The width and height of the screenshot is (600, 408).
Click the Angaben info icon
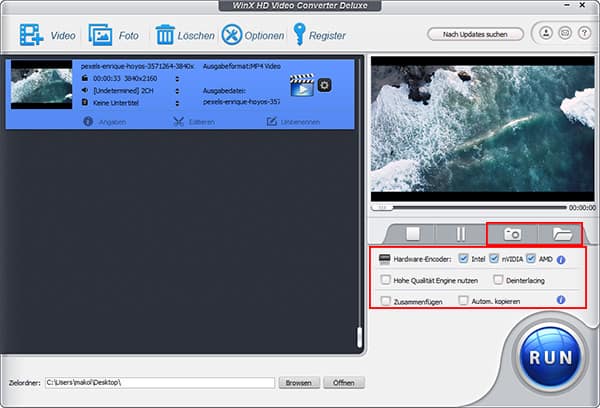[88, 121]
